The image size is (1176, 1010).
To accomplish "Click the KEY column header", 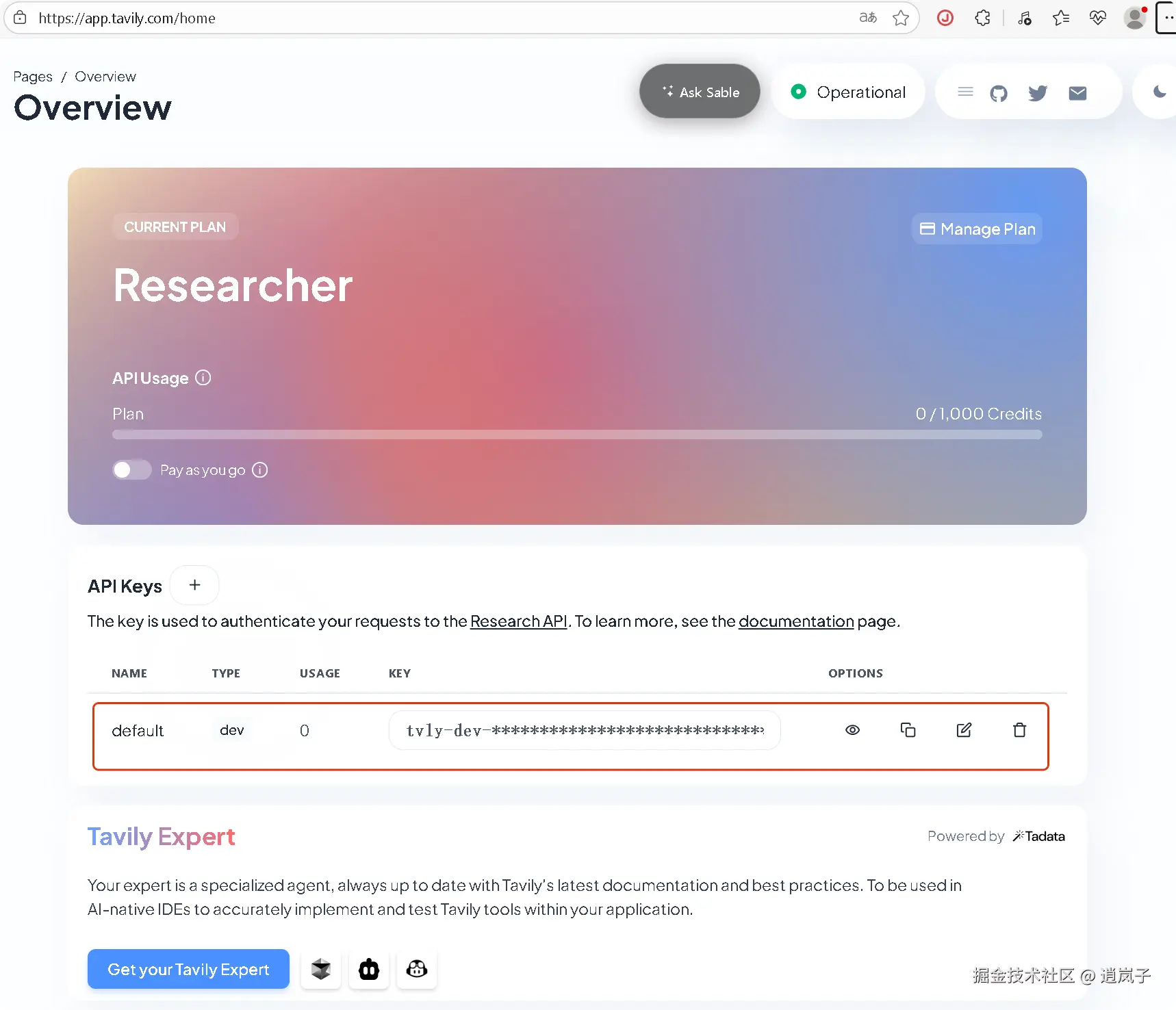I will coord(400,673).
